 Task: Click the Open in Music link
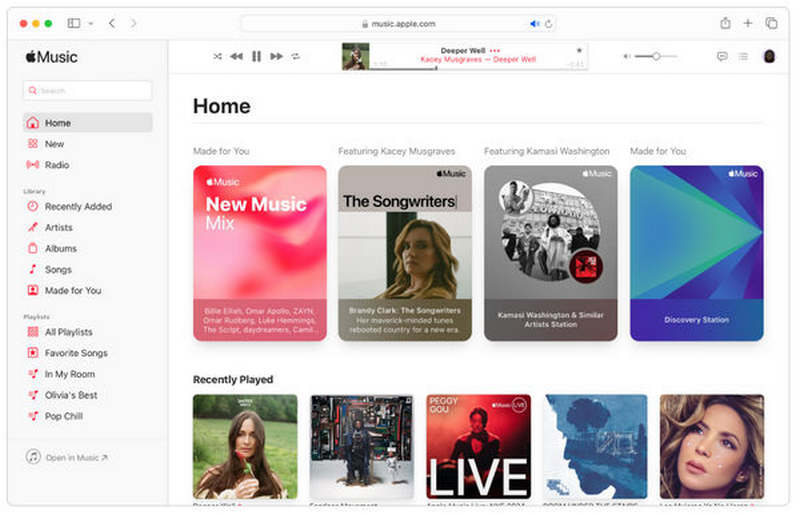click(x=67, y=457)
